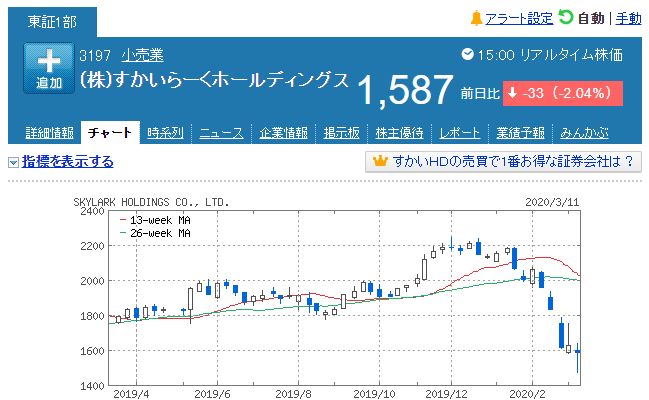Click the 2020/2 x-axis label
This screenshot has height=400, width=649.
[527, 394]
